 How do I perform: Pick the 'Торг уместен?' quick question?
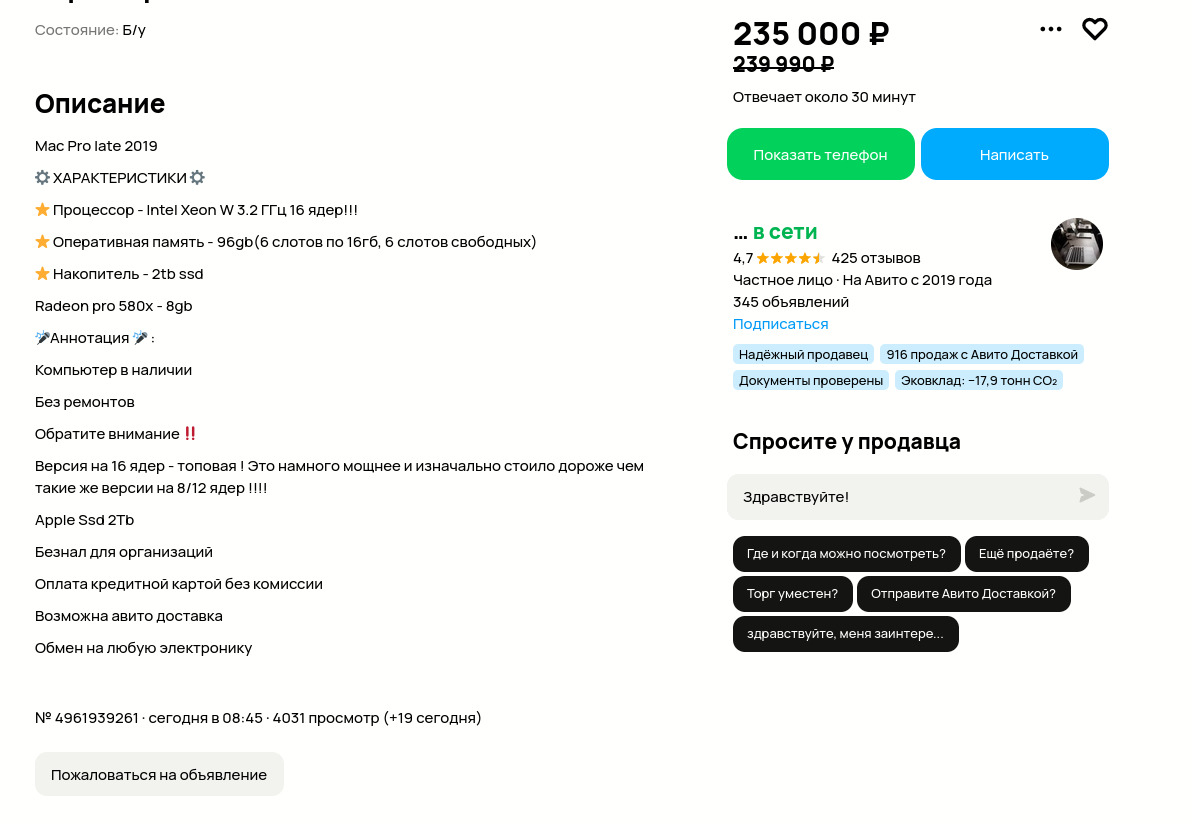792,594
